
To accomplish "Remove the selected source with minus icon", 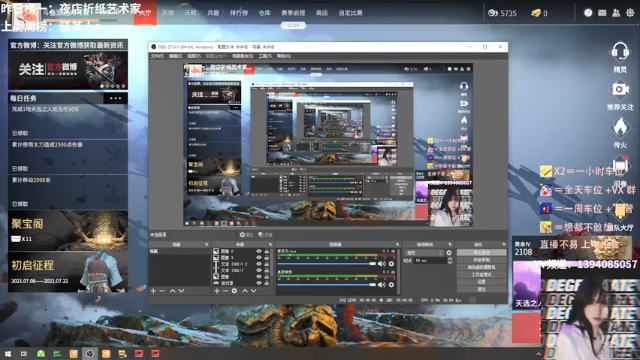I will point(225,291).
